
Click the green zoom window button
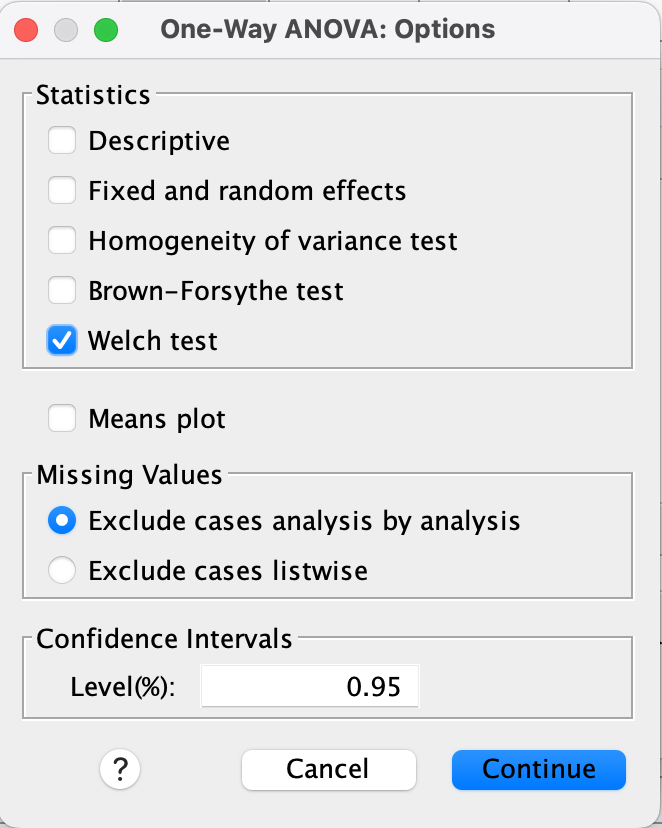pos(105,28)
